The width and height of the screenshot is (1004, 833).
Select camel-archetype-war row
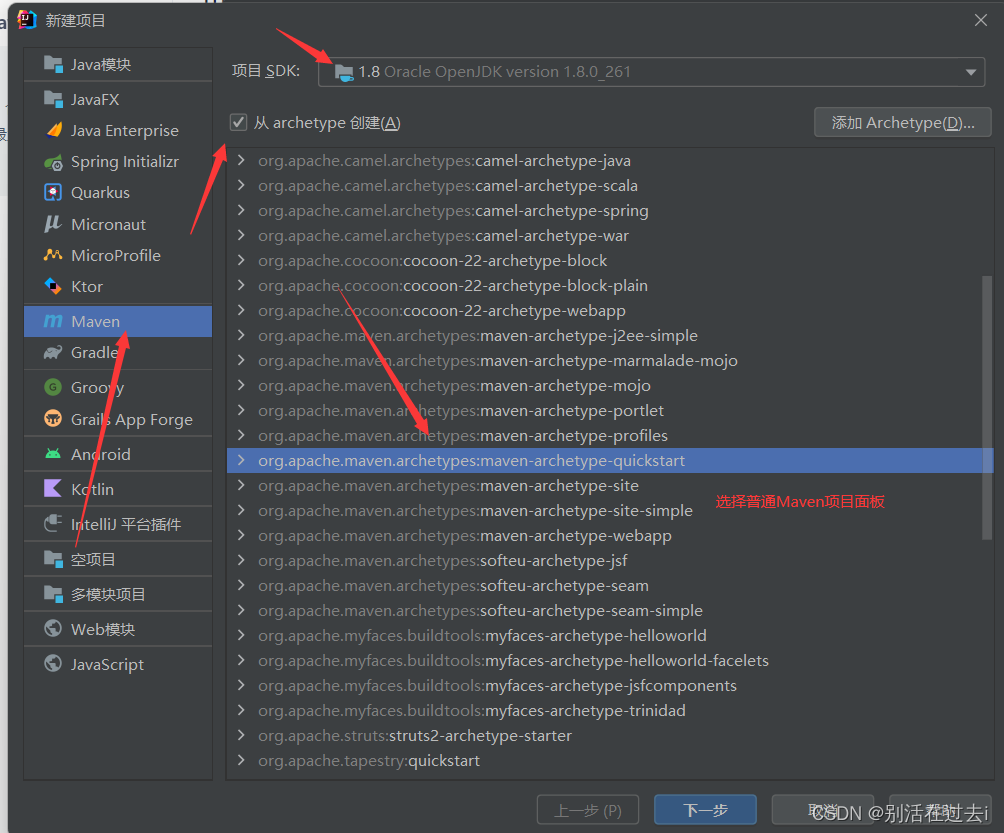point(610,235)
